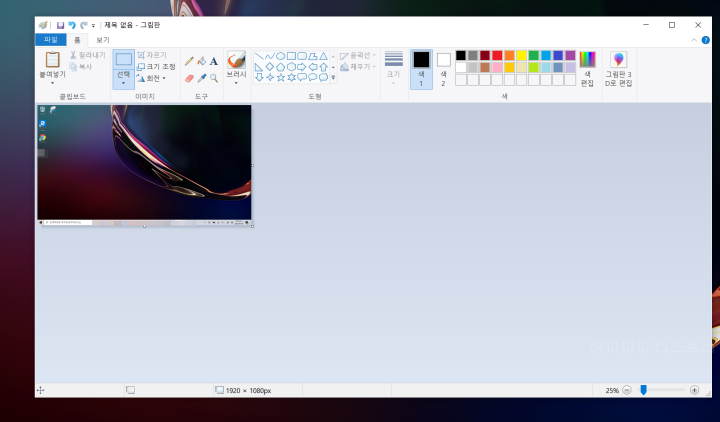
Task: Choose the Triangle shape
Action: [x=323, y=56]
